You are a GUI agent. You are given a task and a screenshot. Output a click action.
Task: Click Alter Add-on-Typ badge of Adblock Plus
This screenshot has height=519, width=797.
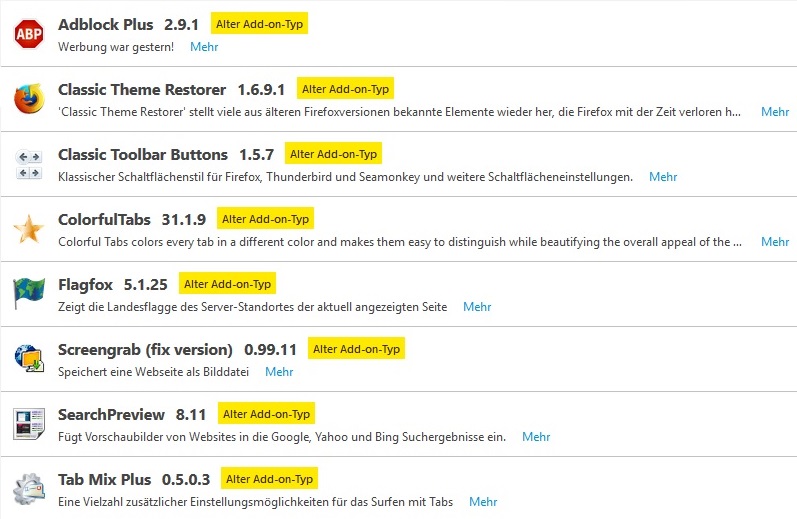(259, 24)
